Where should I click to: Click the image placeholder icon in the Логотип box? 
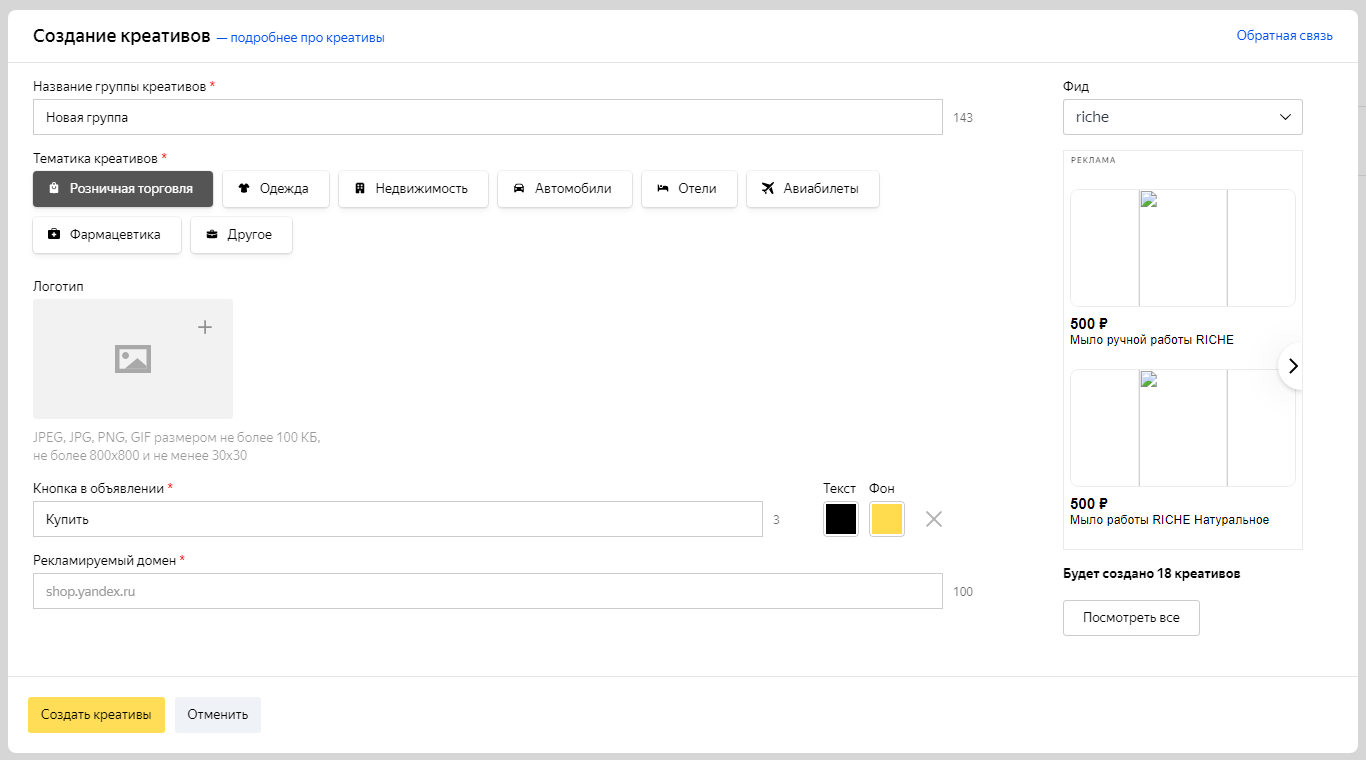pyautogui.click(x=133, y=359)
